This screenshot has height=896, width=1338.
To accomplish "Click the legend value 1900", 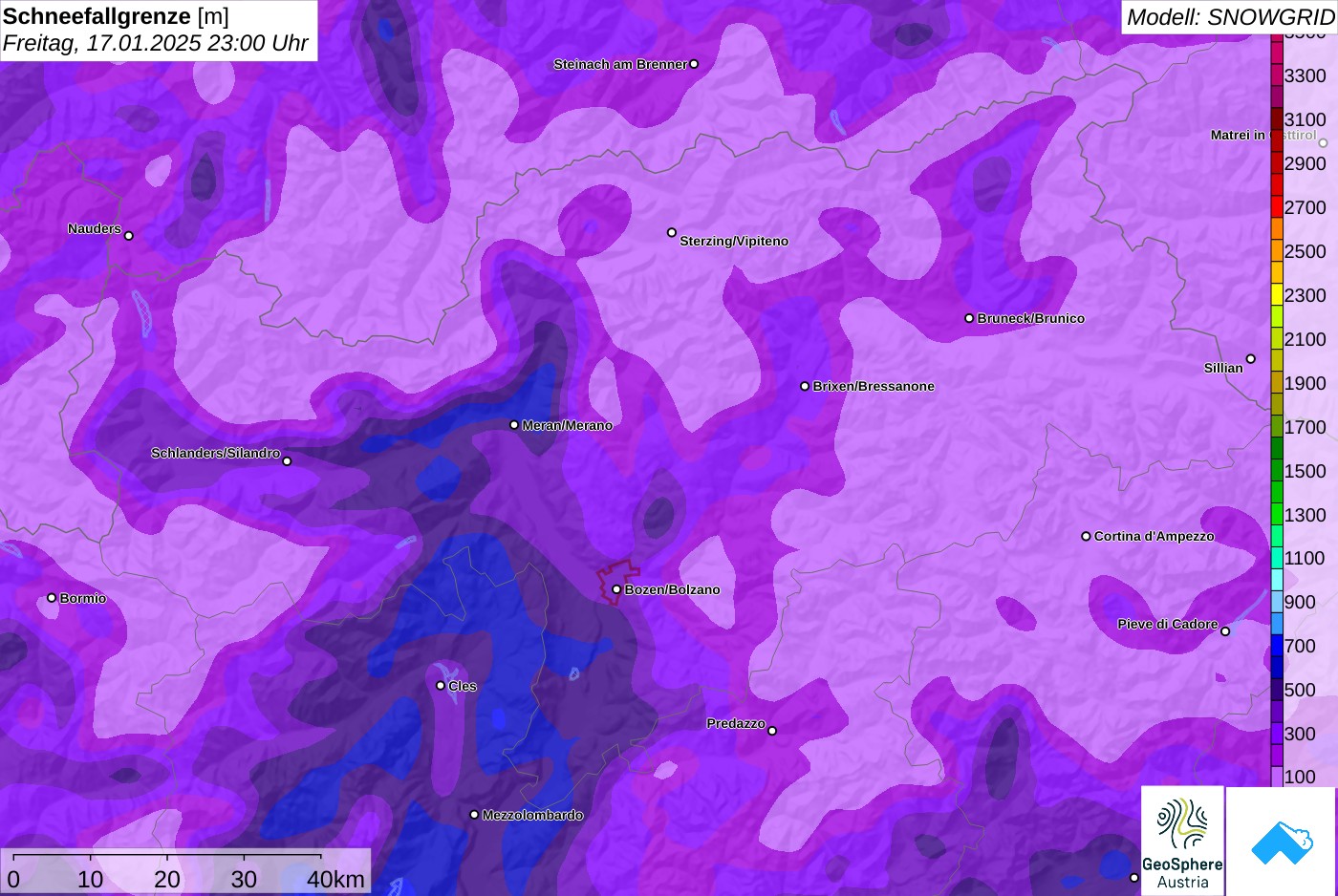I will 1305,383.
